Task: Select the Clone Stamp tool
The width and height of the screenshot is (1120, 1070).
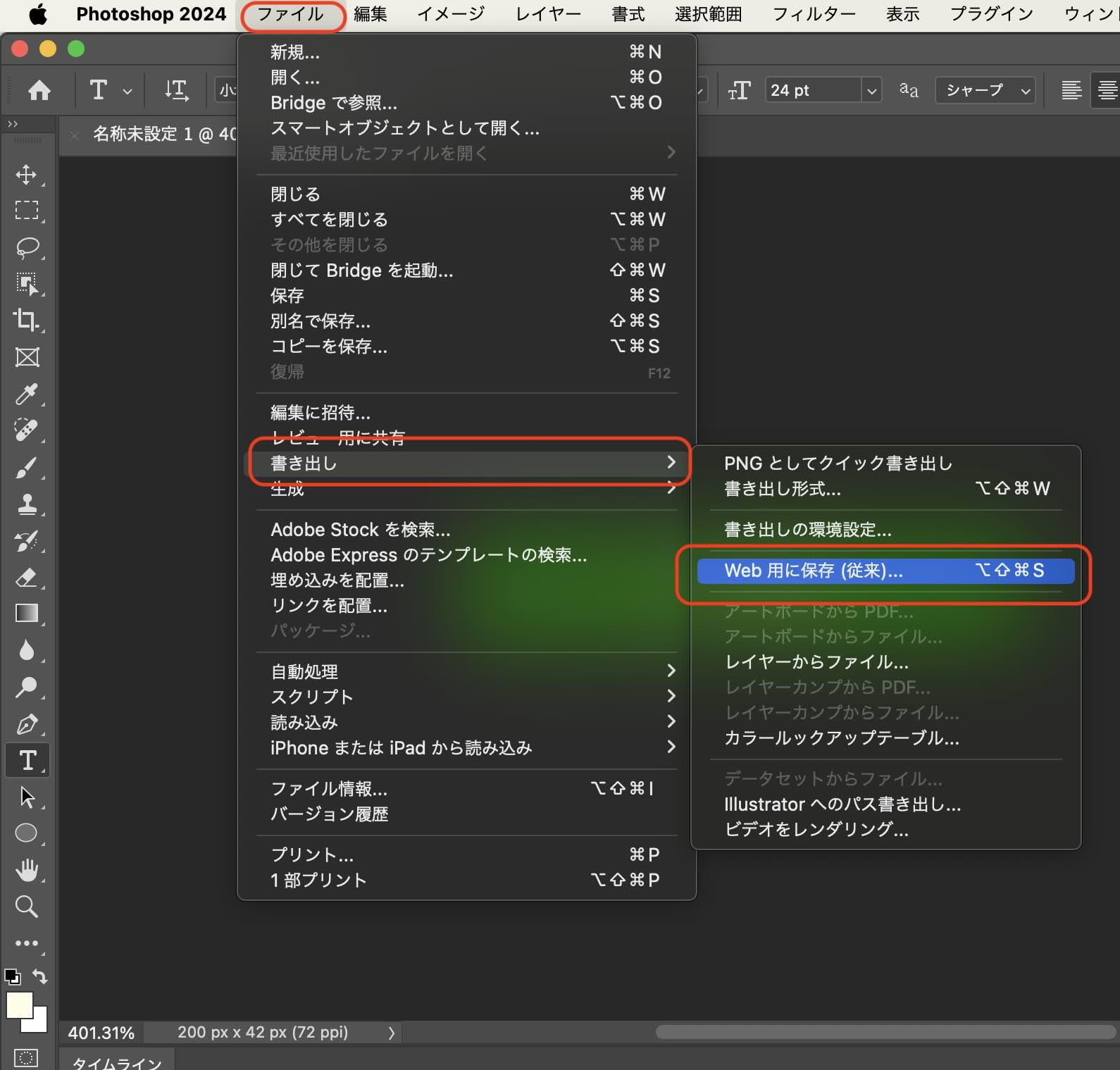Action: (x=27, y=504)
